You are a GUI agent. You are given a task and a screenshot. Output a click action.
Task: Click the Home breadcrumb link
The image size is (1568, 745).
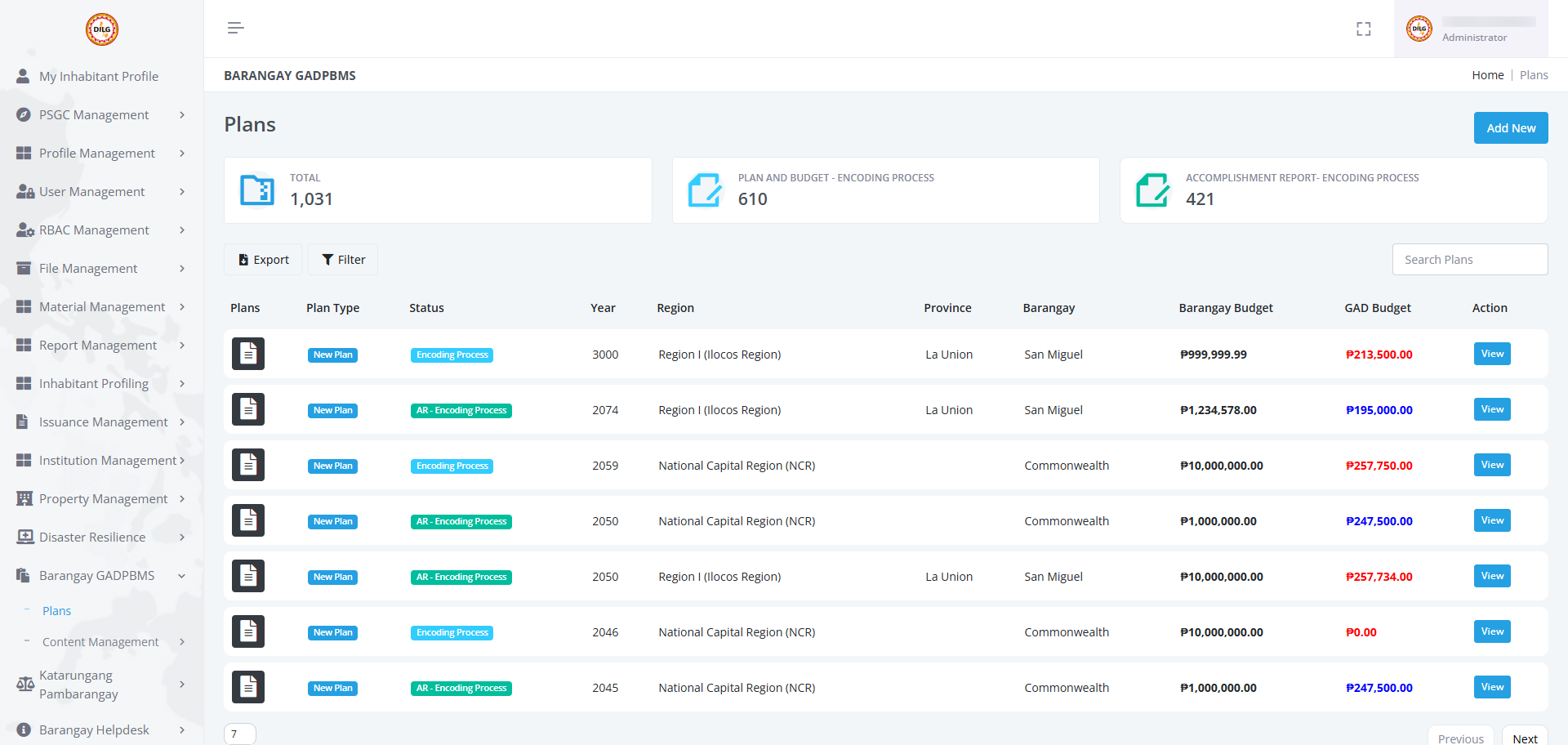[1488, 75]
